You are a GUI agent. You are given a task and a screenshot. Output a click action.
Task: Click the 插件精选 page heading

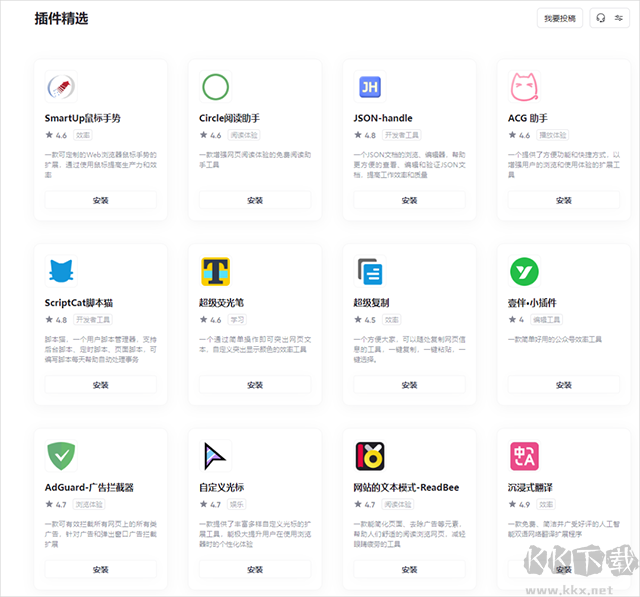coord(61,18)
